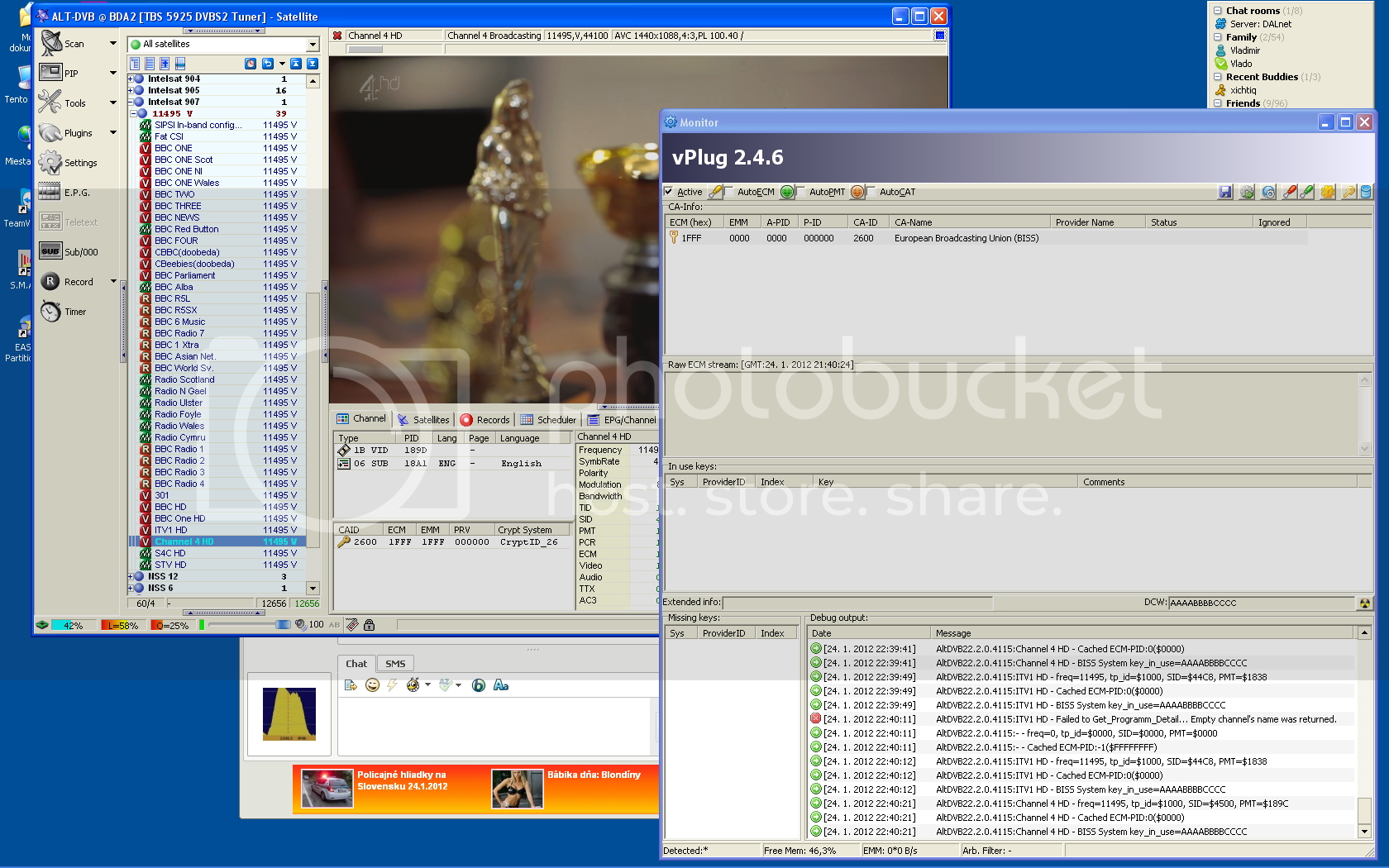Click the font Aa icon in chat toolbar
Screen dimensions: 1389x868
click(501, 684)
